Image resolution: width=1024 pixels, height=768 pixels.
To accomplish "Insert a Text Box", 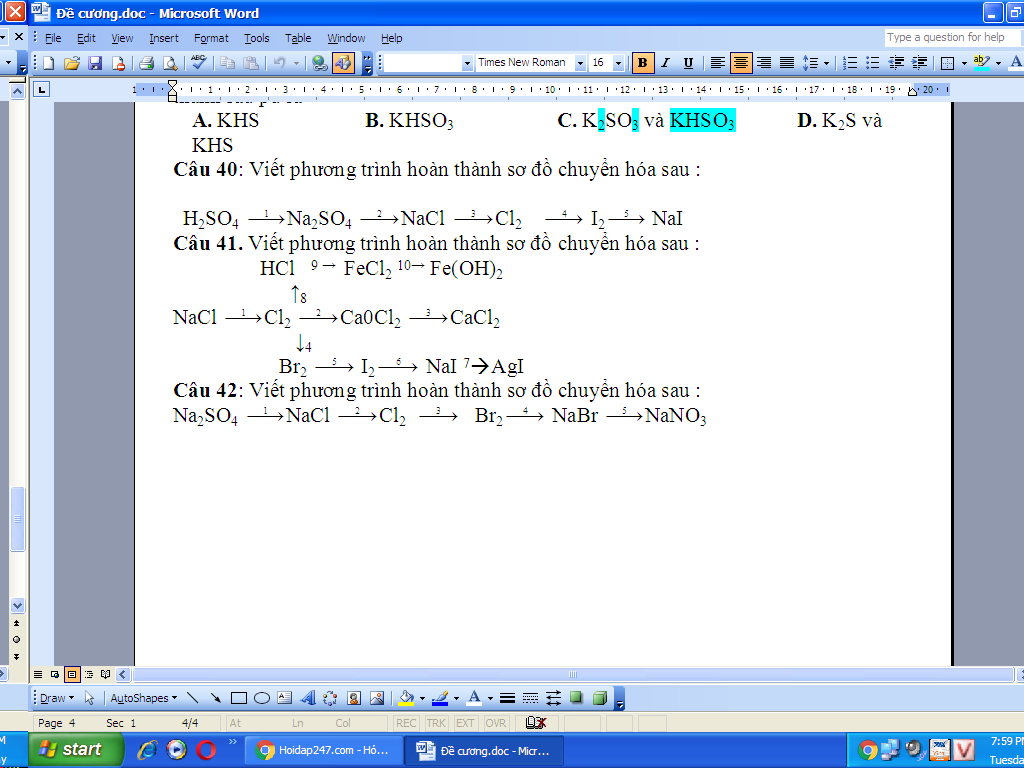I will pos(285,698).
